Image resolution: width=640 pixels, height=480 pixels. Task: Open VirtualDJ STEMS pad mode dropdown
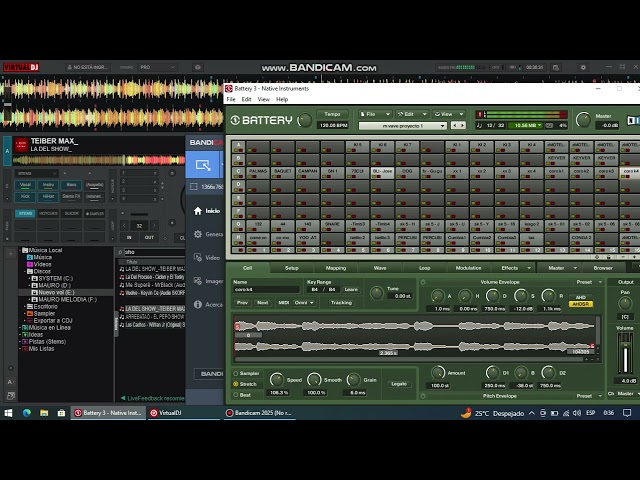pos(37,173)
